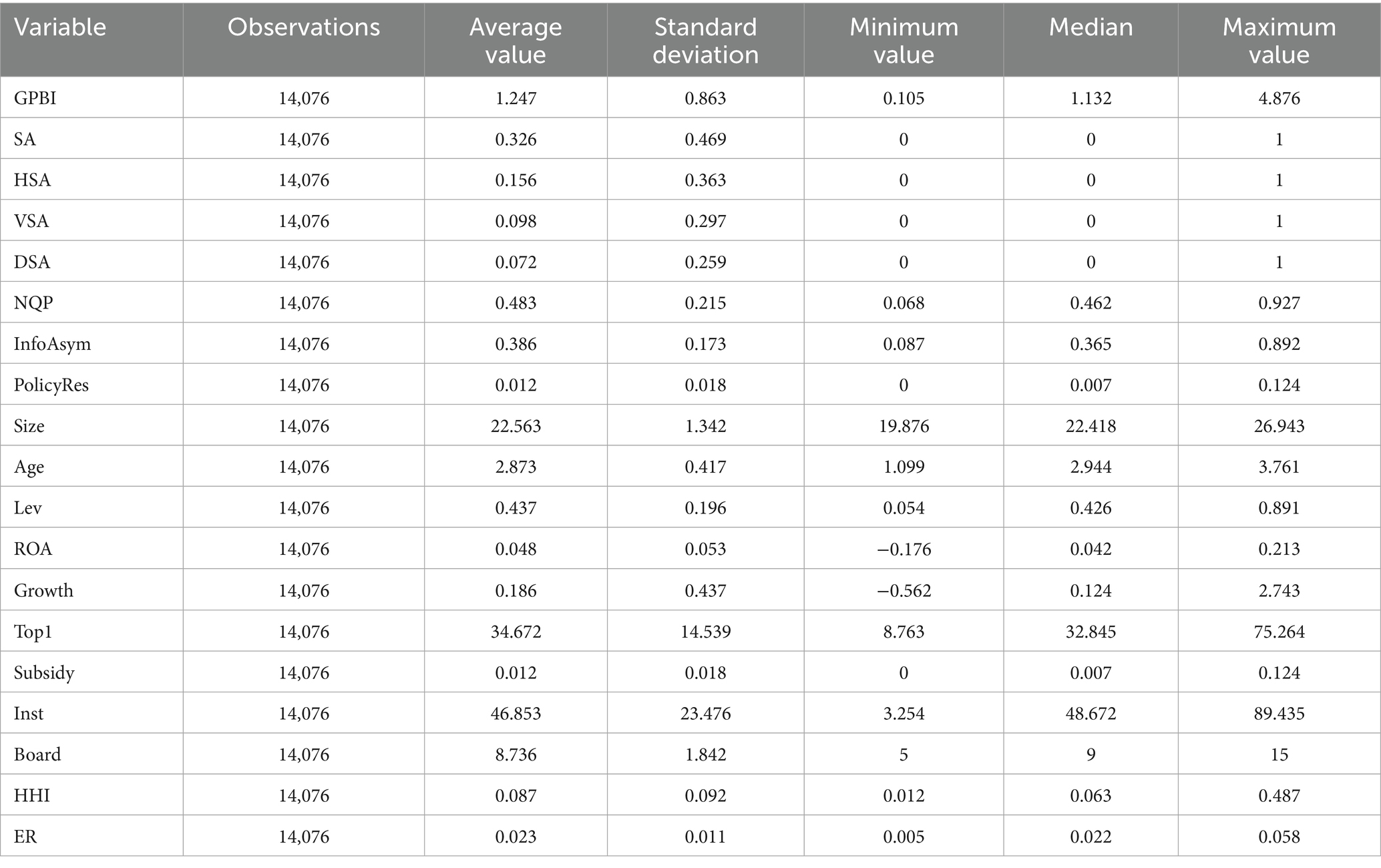Select the observations cell in NQP row
This screenshot has height=868, width=1381.
click(304, 303)
